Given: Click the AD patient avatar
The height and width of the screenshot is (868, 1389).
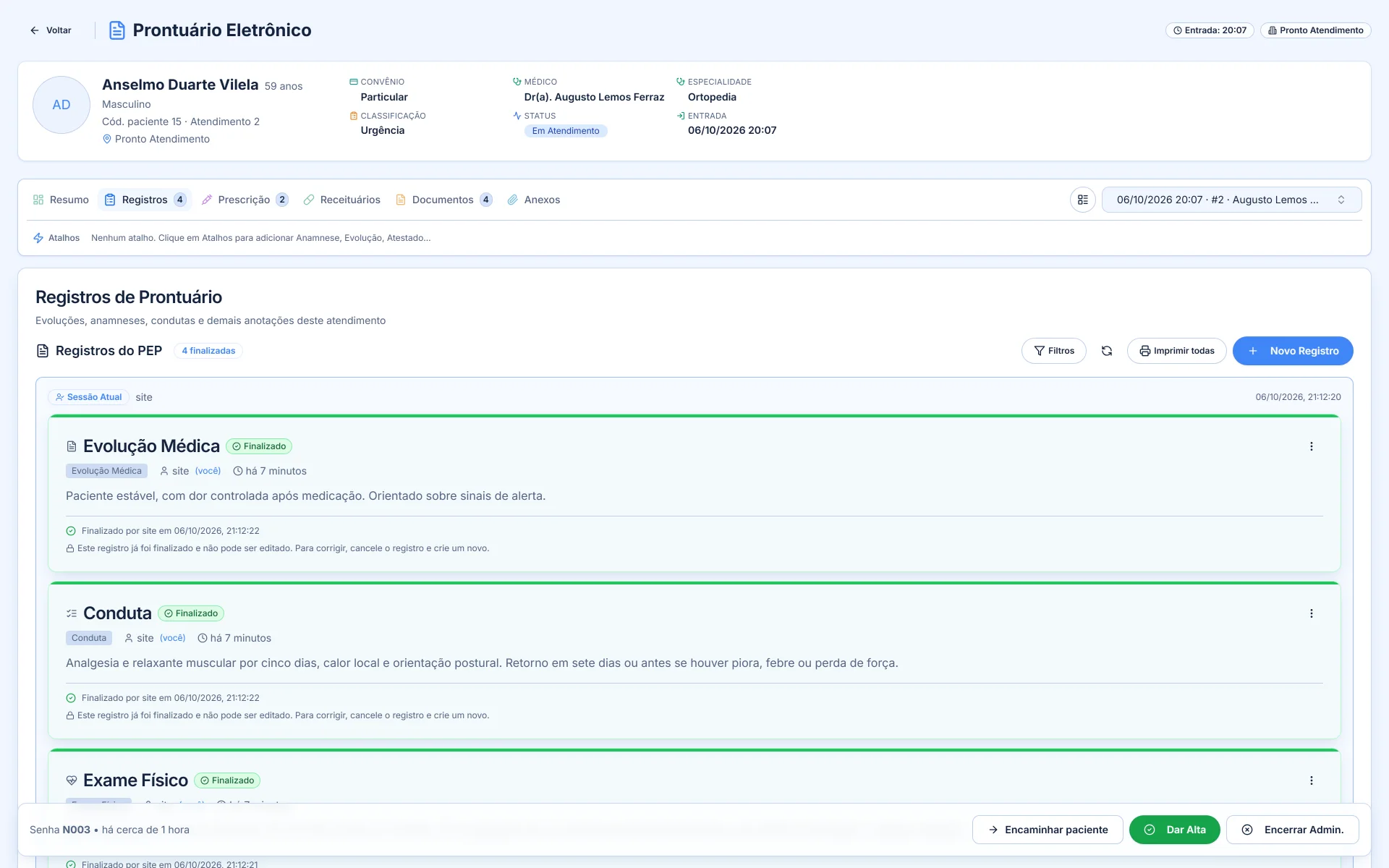Looking at the screenshot, I should coord(61,105).
